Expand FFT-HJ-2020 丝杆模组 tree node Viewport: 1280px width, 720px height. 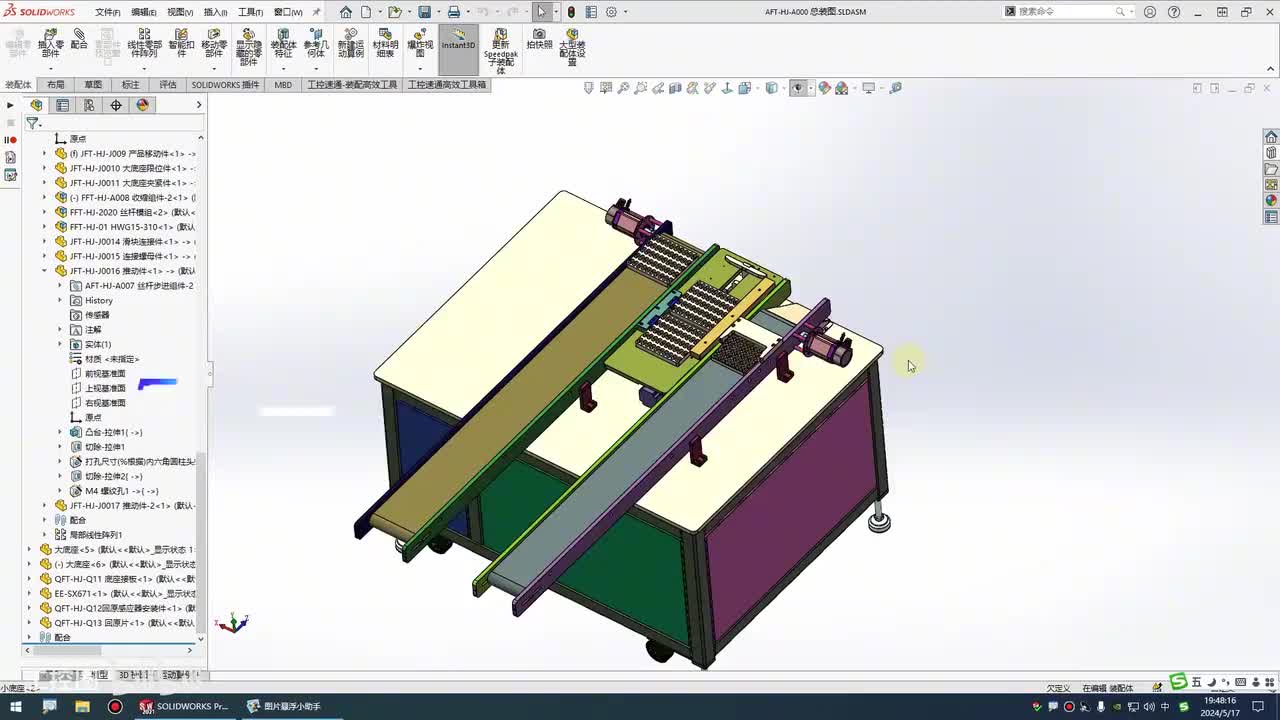coord(44,212)
